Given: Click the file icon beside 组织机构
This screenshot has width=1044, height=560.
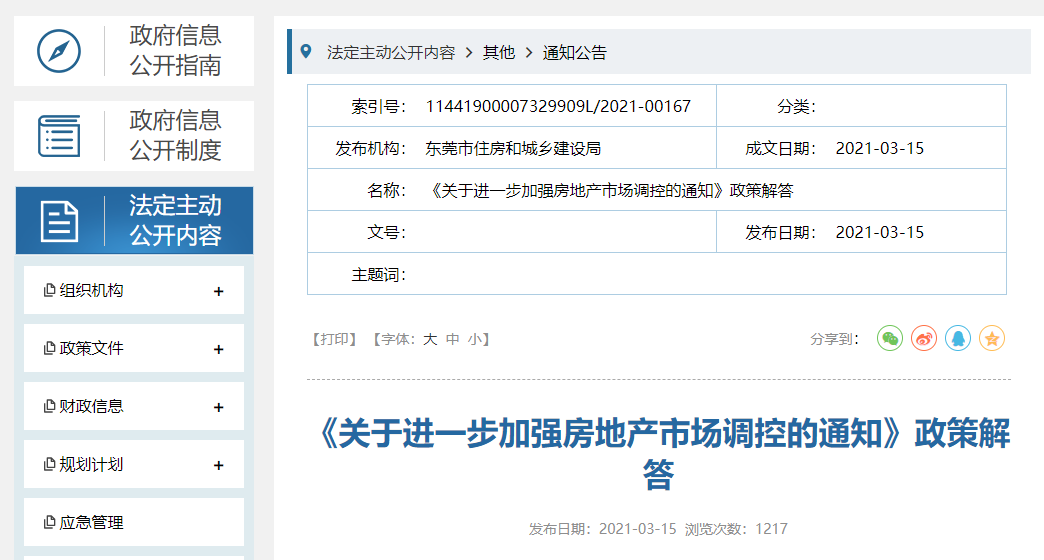Looking at the screenshot, I should coord(49,290).
